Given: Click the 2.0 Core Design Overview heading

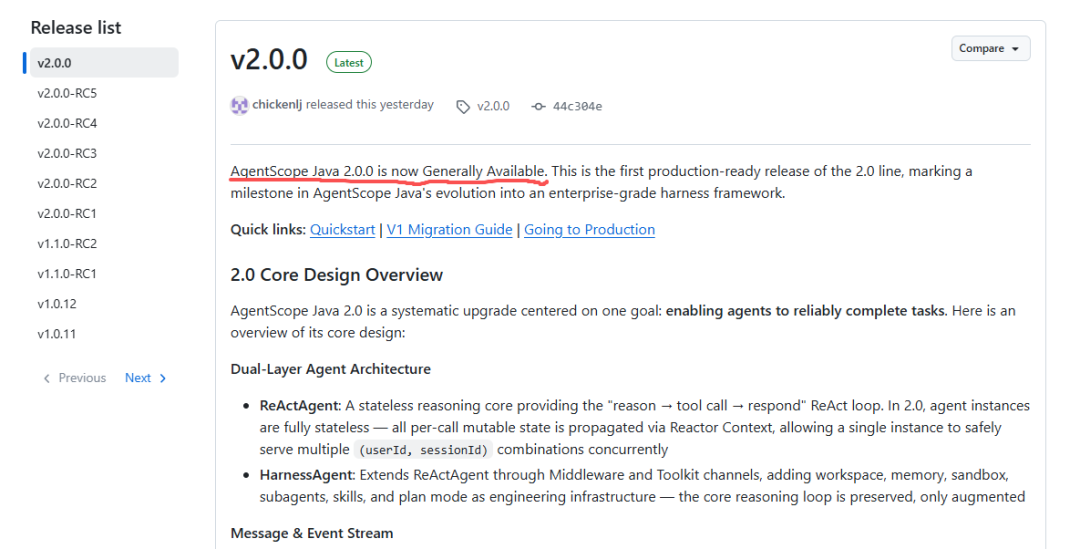Looking at the screenshot, I should [337, 275].
